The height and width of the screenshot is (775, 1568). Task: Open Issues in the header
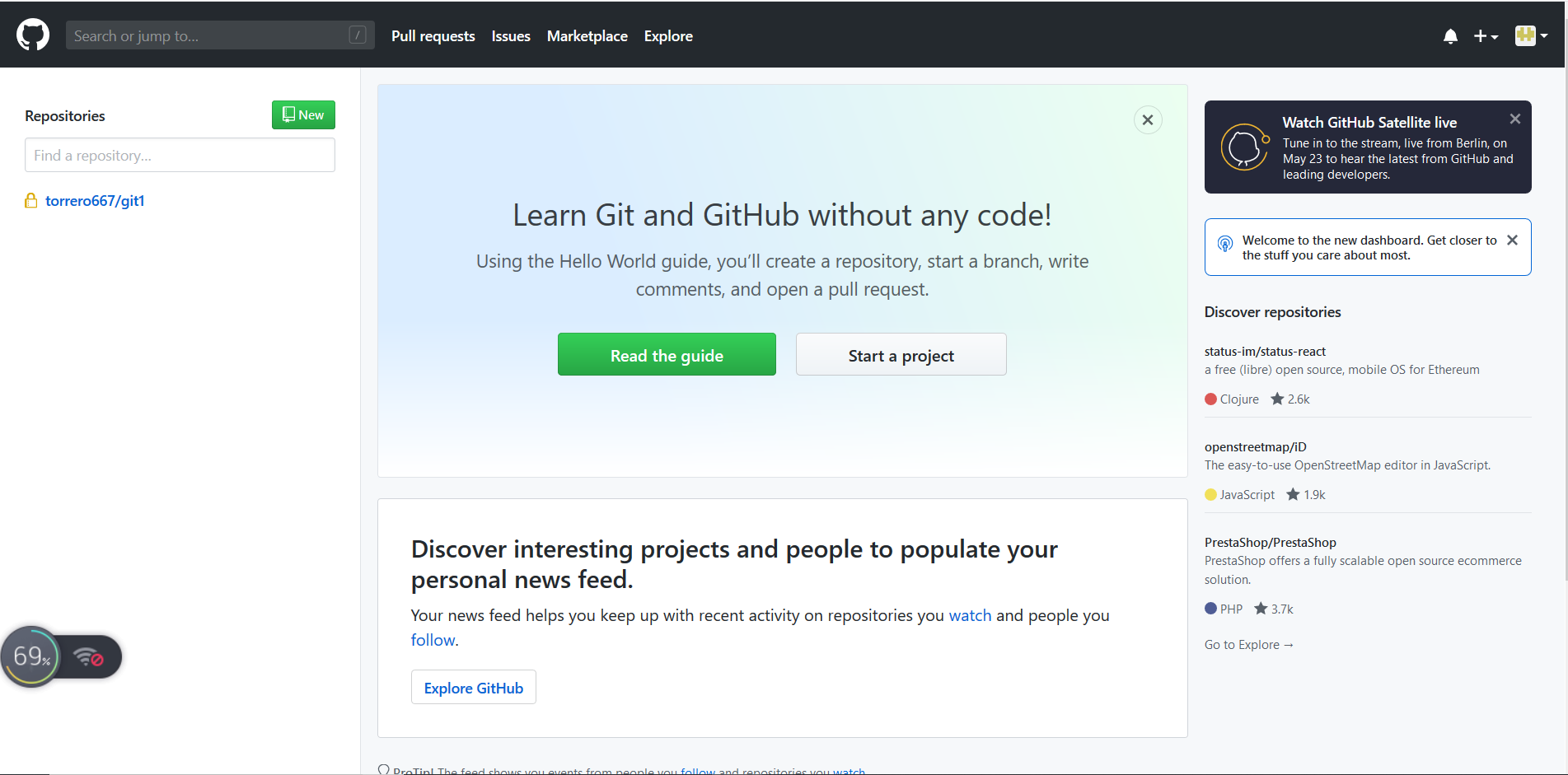click(x=511, y=36)
